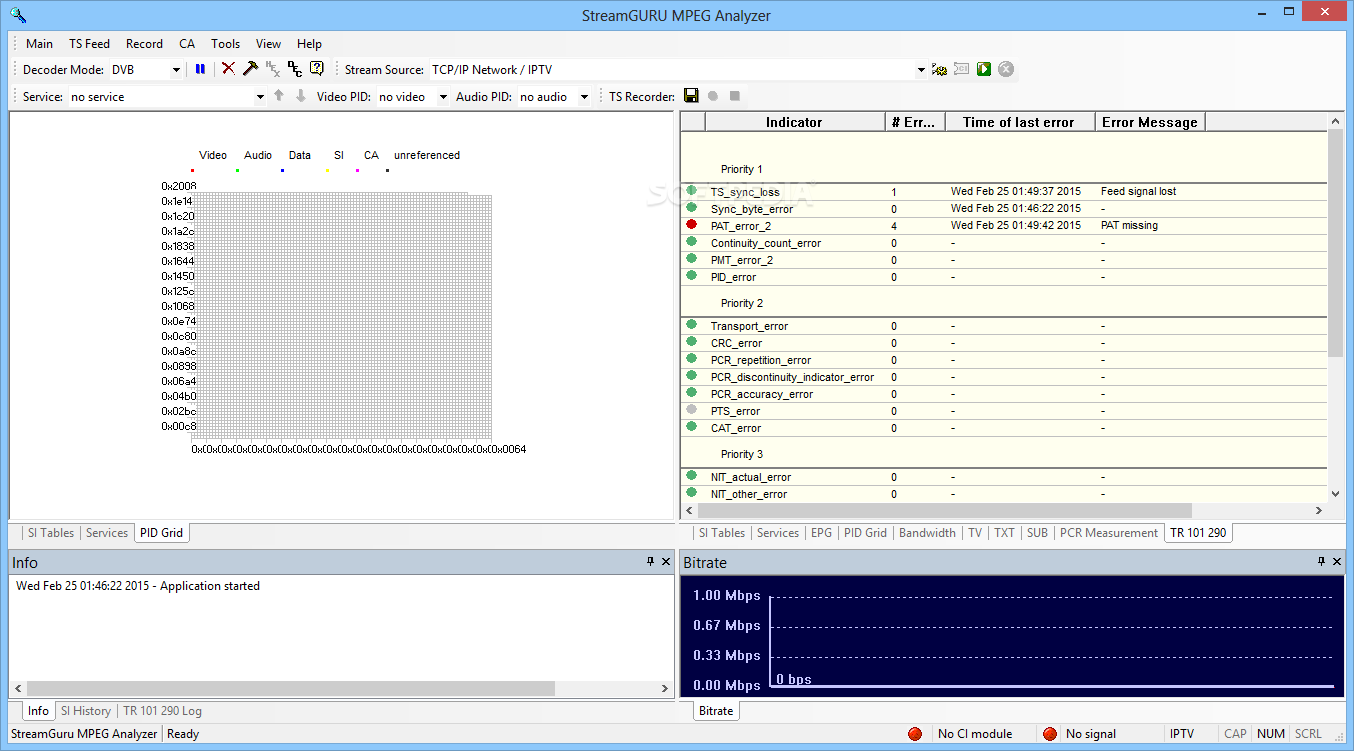
Task: Click the 'Feed signal lost' message cell
Action: pyautogui.click(x=1138, y=190)
